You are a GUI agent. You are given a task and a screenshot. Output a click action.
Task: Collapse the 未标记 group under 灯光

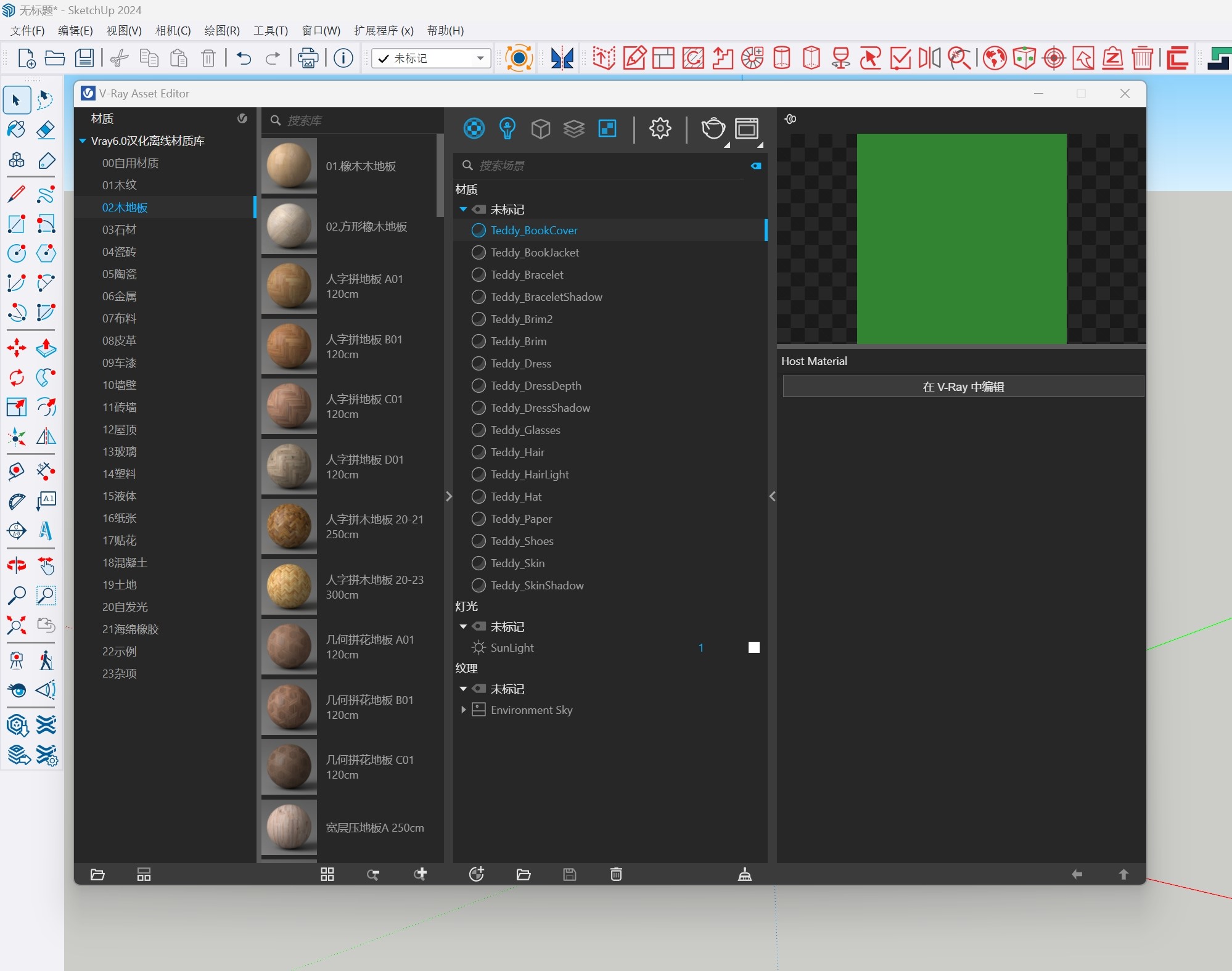463,627
